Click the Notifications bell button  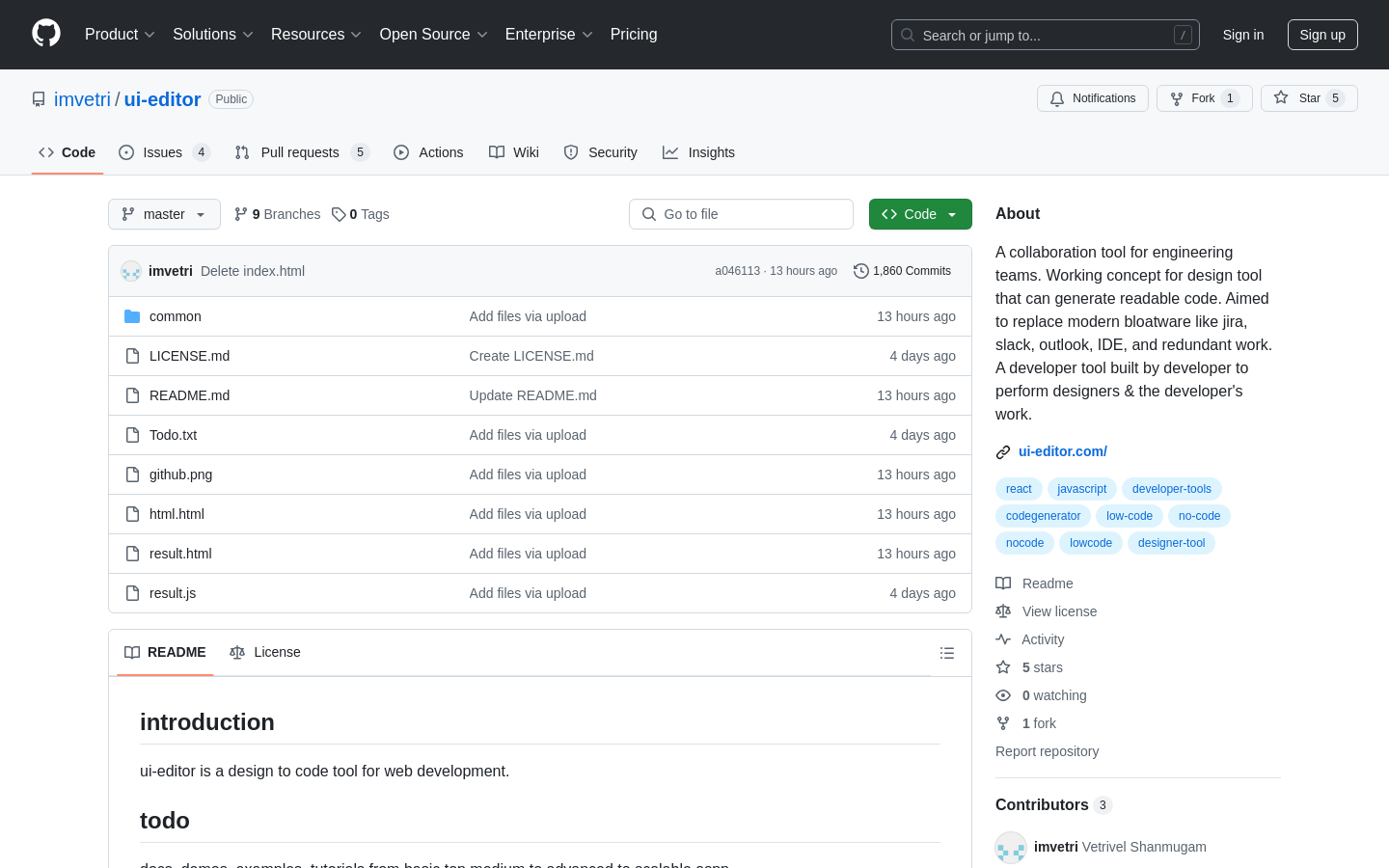pyautogui.click(x=1093, y=98)
